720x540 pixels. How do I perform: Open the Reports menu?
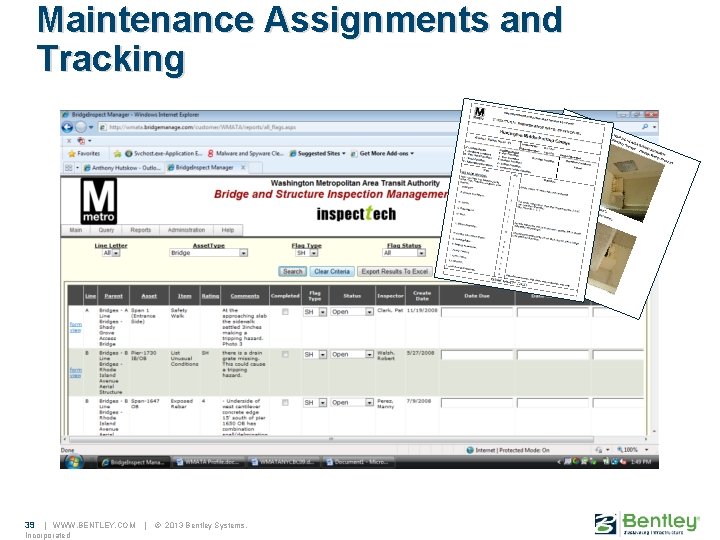pos(141,230)
